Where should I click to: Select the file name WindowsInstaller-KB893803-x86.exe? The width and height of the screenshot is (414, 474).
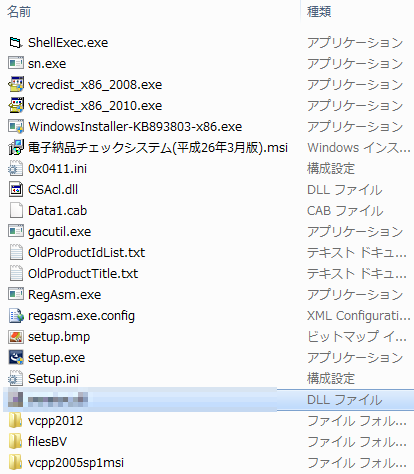pos(135,127)
